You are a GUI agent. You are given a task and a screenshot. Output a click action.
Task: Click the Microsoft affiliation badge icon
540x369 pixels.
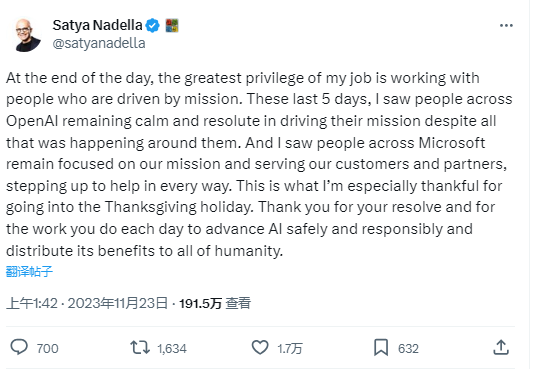pos(172,25)
